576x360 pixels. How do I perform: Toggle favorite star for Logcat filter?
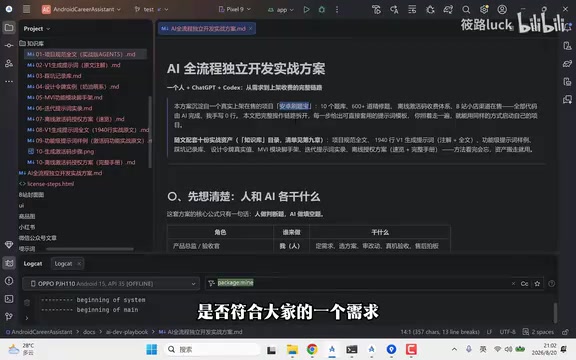click(x=537, y=283)
